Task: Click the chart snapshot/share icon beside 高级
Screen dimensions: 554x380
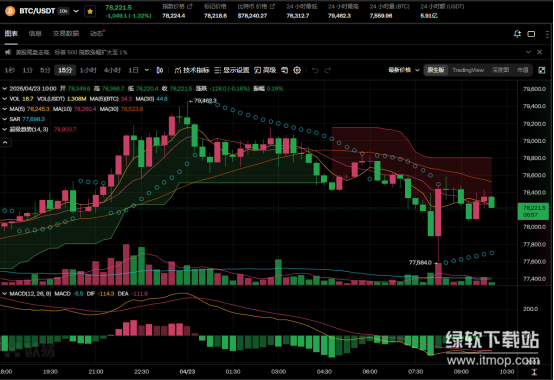Action: tap(284, 70)
